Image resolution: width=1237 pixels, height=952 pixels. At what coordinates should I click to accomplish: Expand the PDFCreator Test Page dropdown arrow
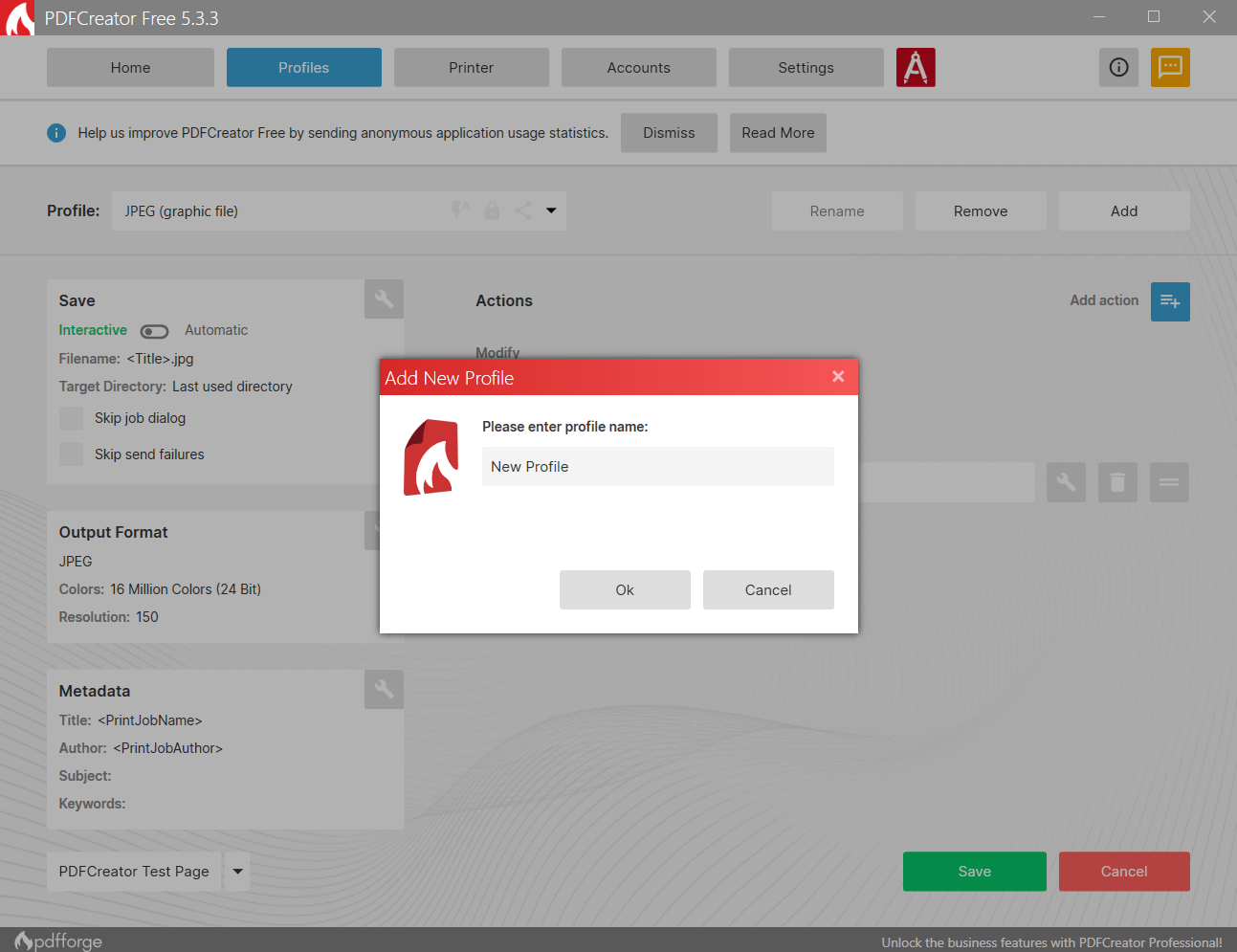click(x=237, y=872)
